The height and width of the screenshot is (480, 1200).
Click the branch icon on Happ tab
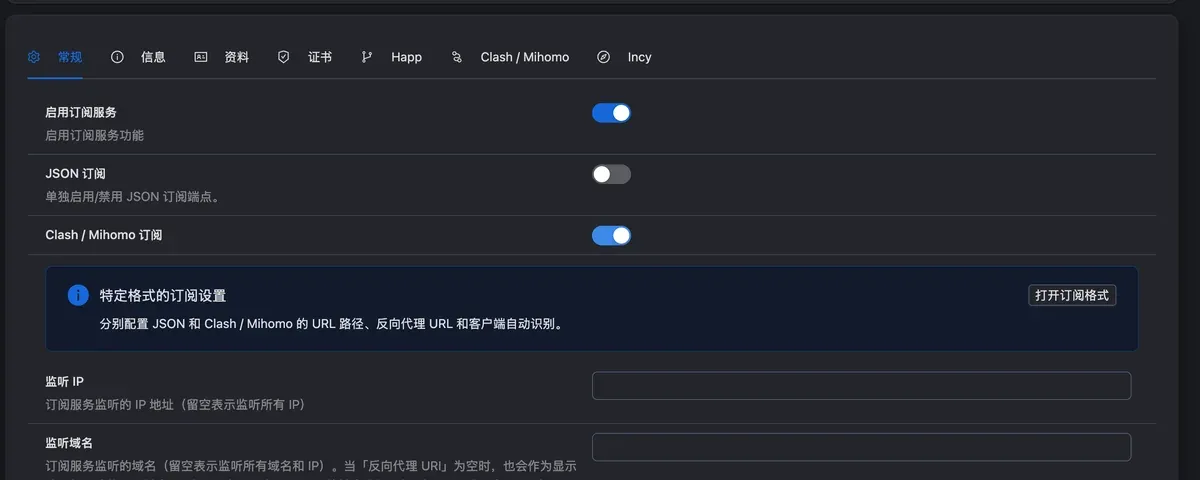click(x=367, y=57)
